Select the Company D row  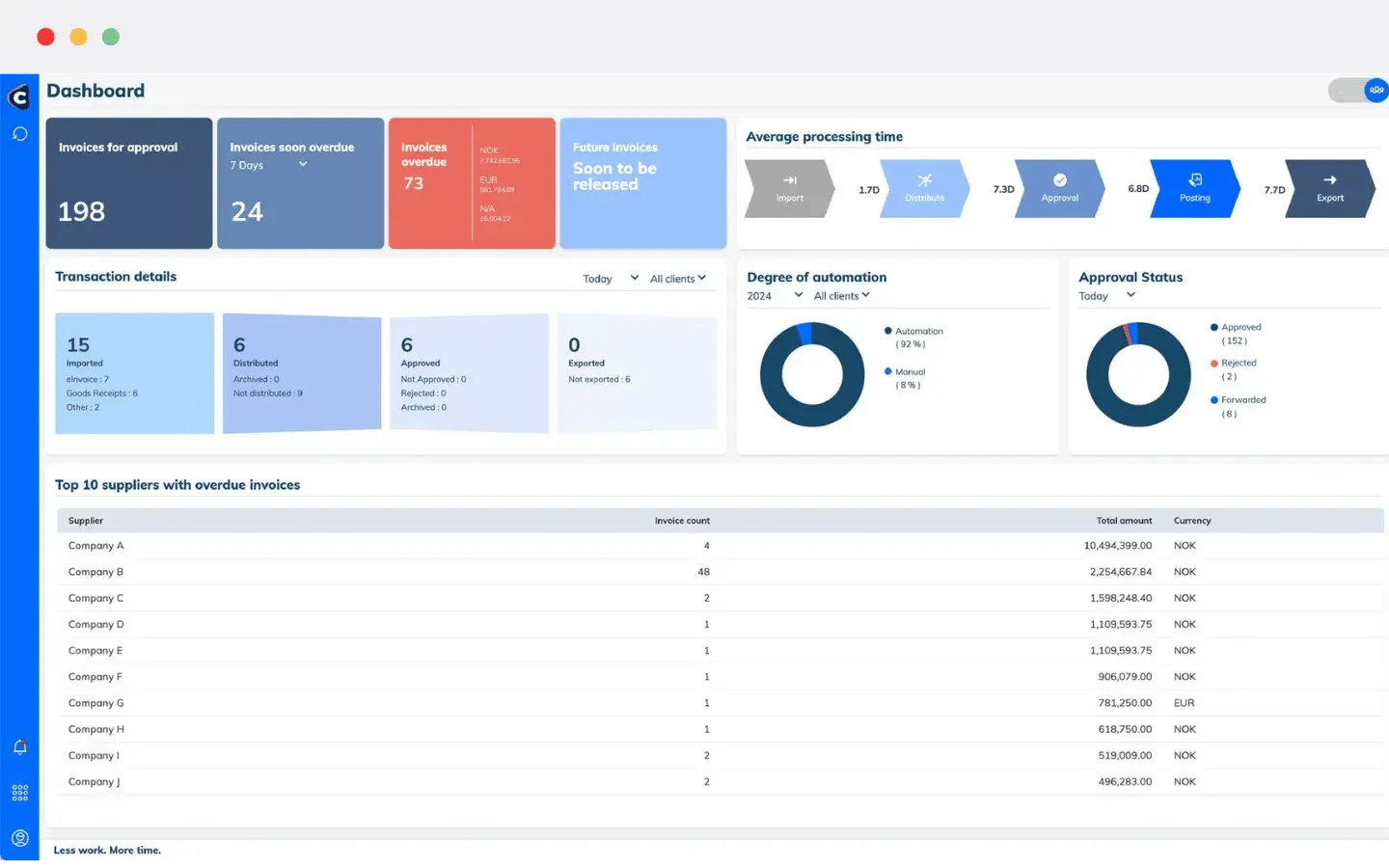click(x=720, y=625)
